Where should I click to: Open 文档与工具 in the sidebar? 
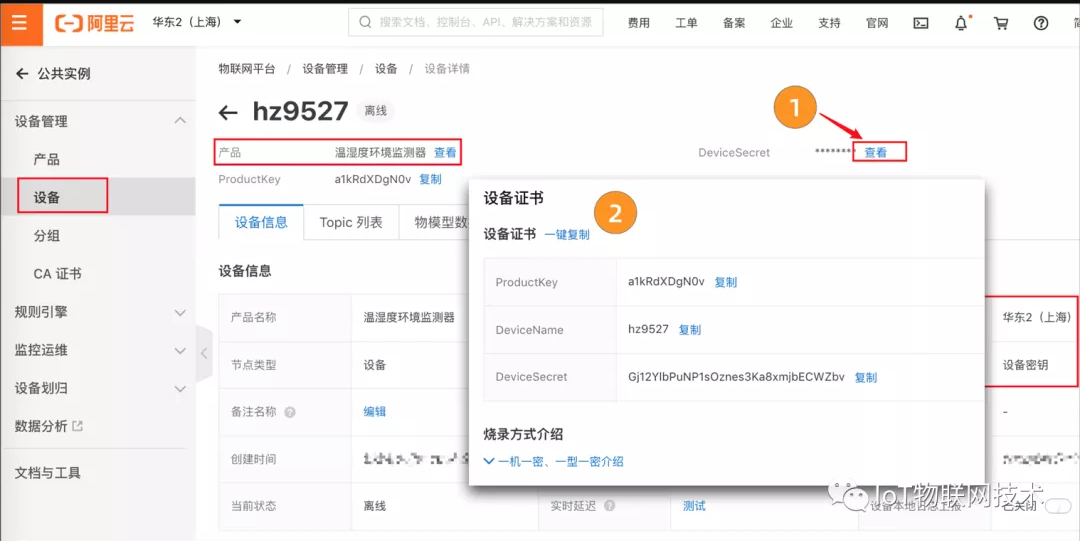pyautogui.click(x=48, y=473)
